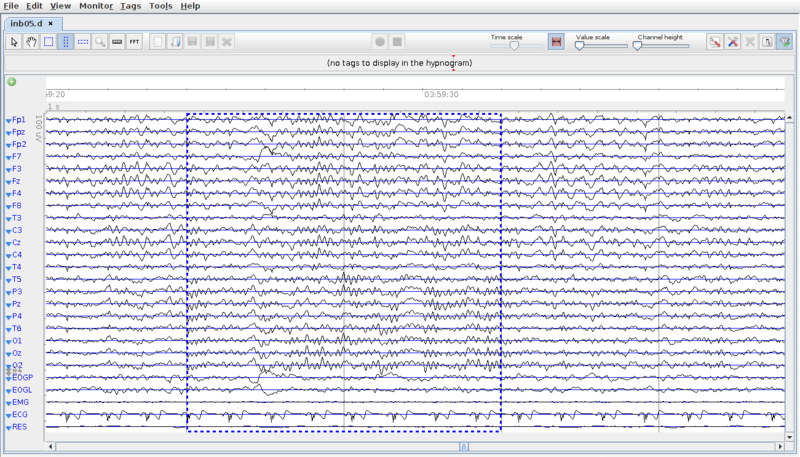This screenshot has width=800, height=457.
Task: Open the ECG channel dropdown arrow
Action: [8, 414]
